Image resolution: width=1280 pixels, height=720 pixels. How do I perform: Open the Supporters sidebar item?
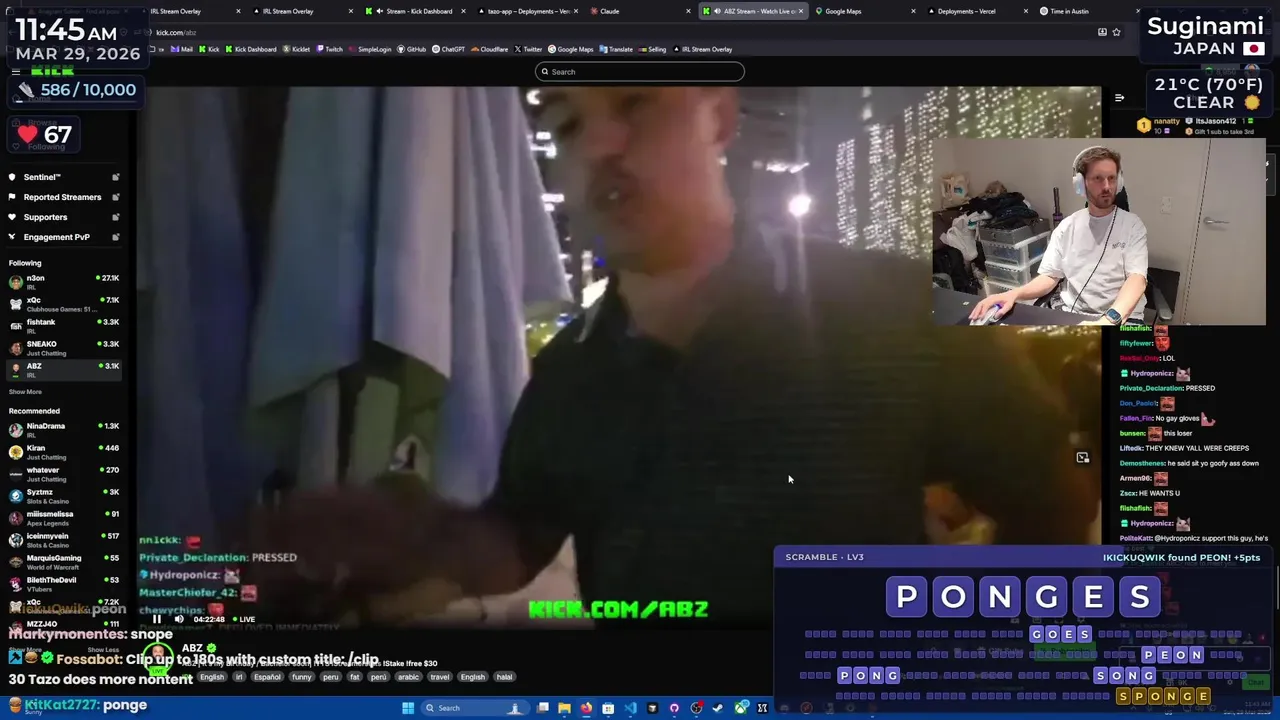[x=64, y=217]
